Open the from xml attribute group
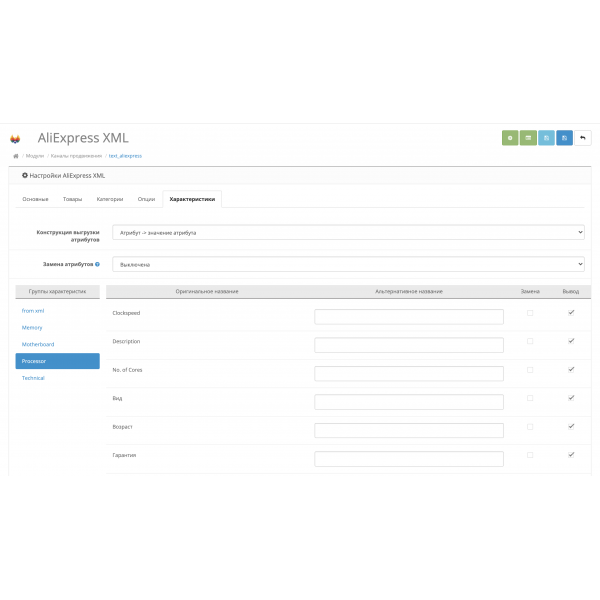The height and width of the screenshot is (600, 600). coord(33,311)
